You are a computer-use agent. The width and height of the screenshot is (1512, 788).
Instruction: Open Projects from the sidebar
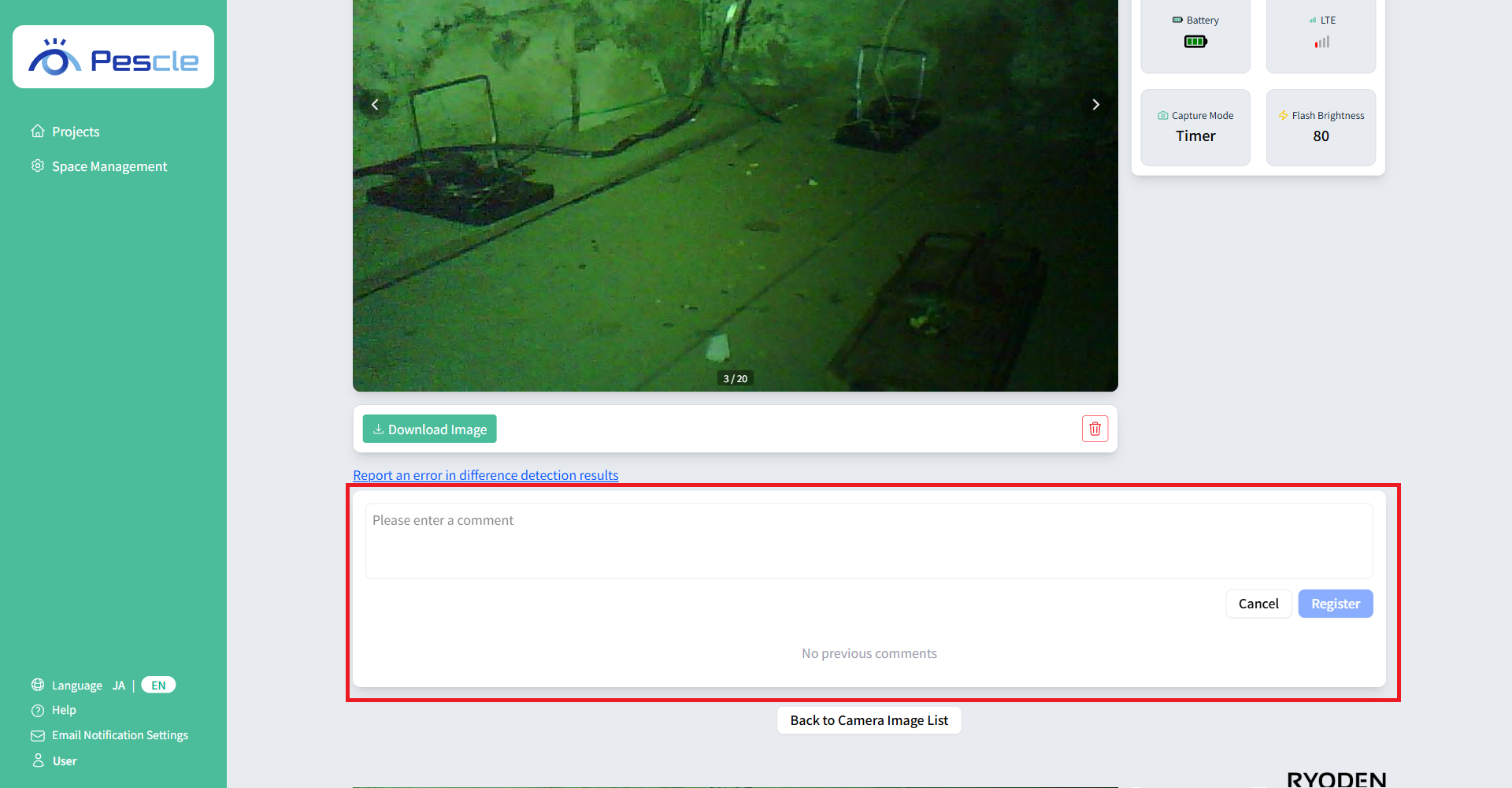coord(76,132)
